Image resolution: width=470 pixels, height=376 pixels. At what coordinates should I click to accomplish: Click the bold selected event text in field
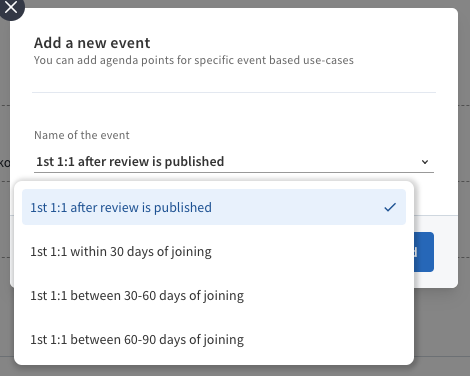130,162
